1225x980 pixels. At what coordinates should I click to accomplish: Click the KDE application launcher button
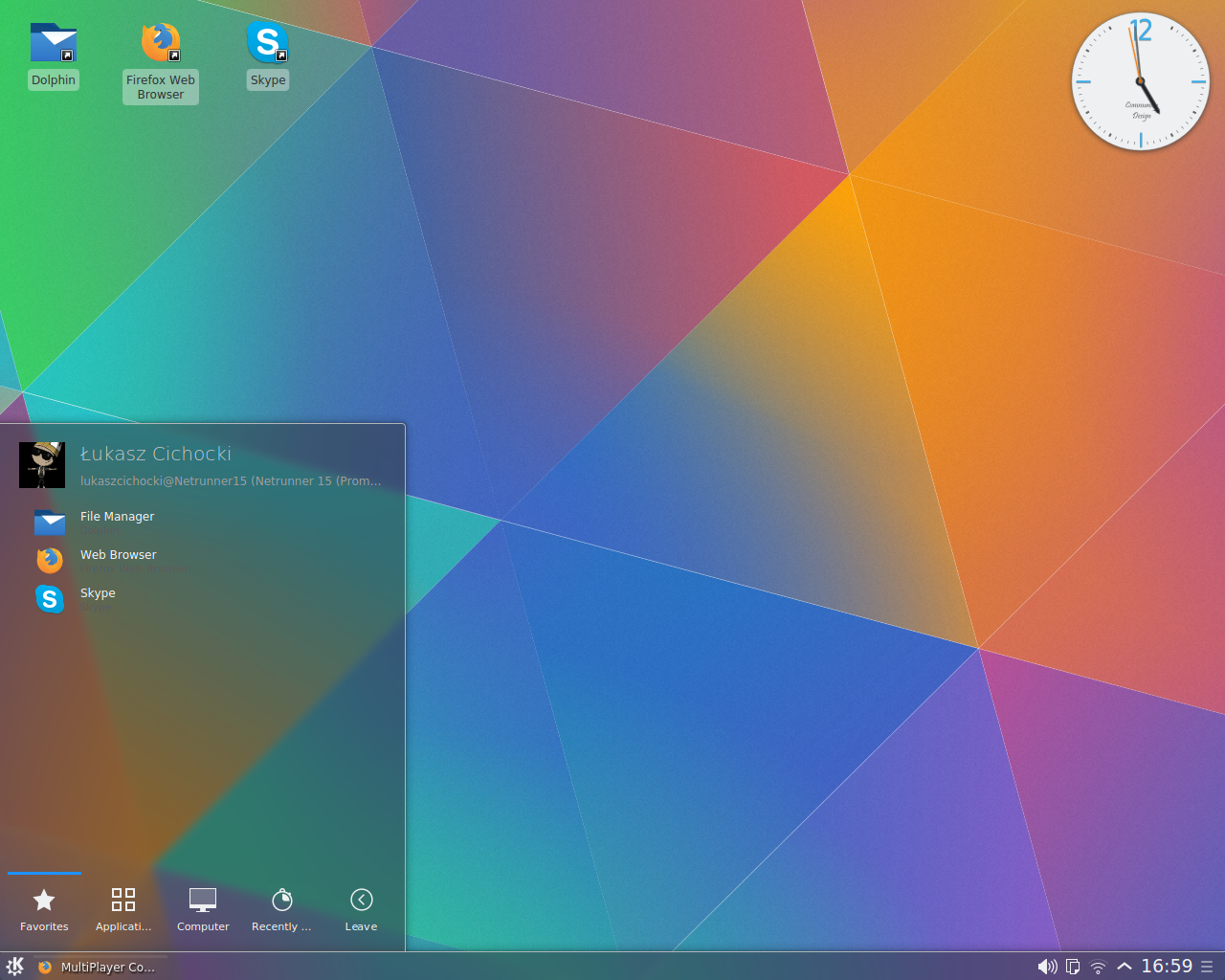[x=14, y=967]
